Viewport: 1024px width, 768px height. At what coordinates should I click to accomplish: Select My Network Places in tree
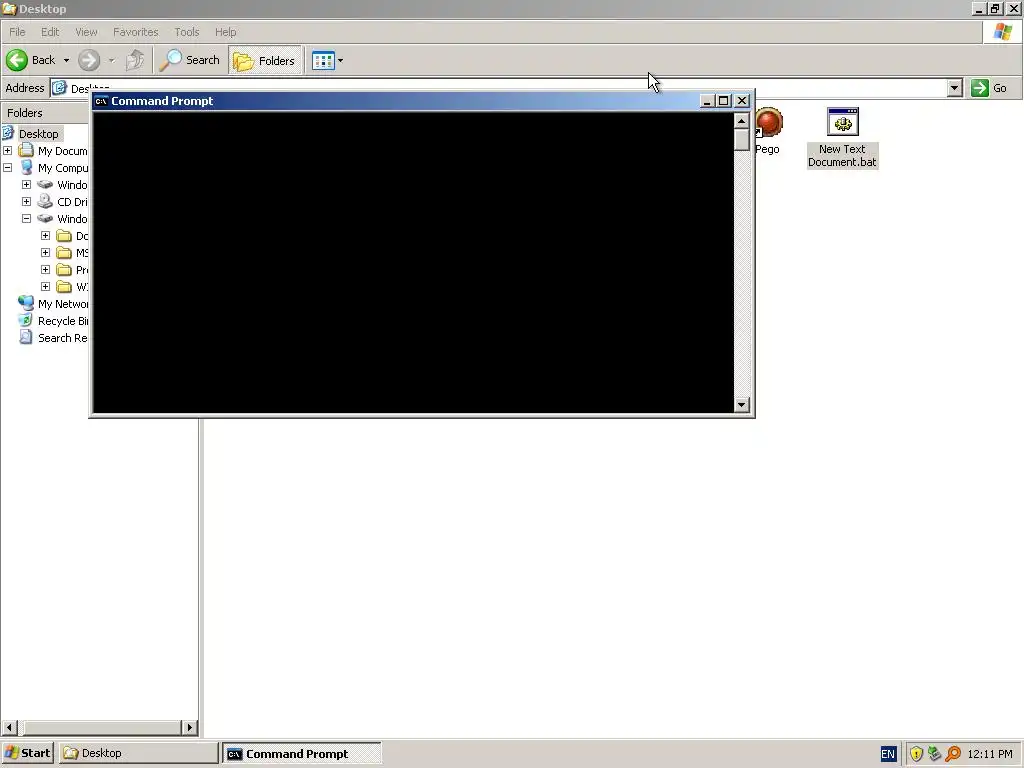(63, 304)
